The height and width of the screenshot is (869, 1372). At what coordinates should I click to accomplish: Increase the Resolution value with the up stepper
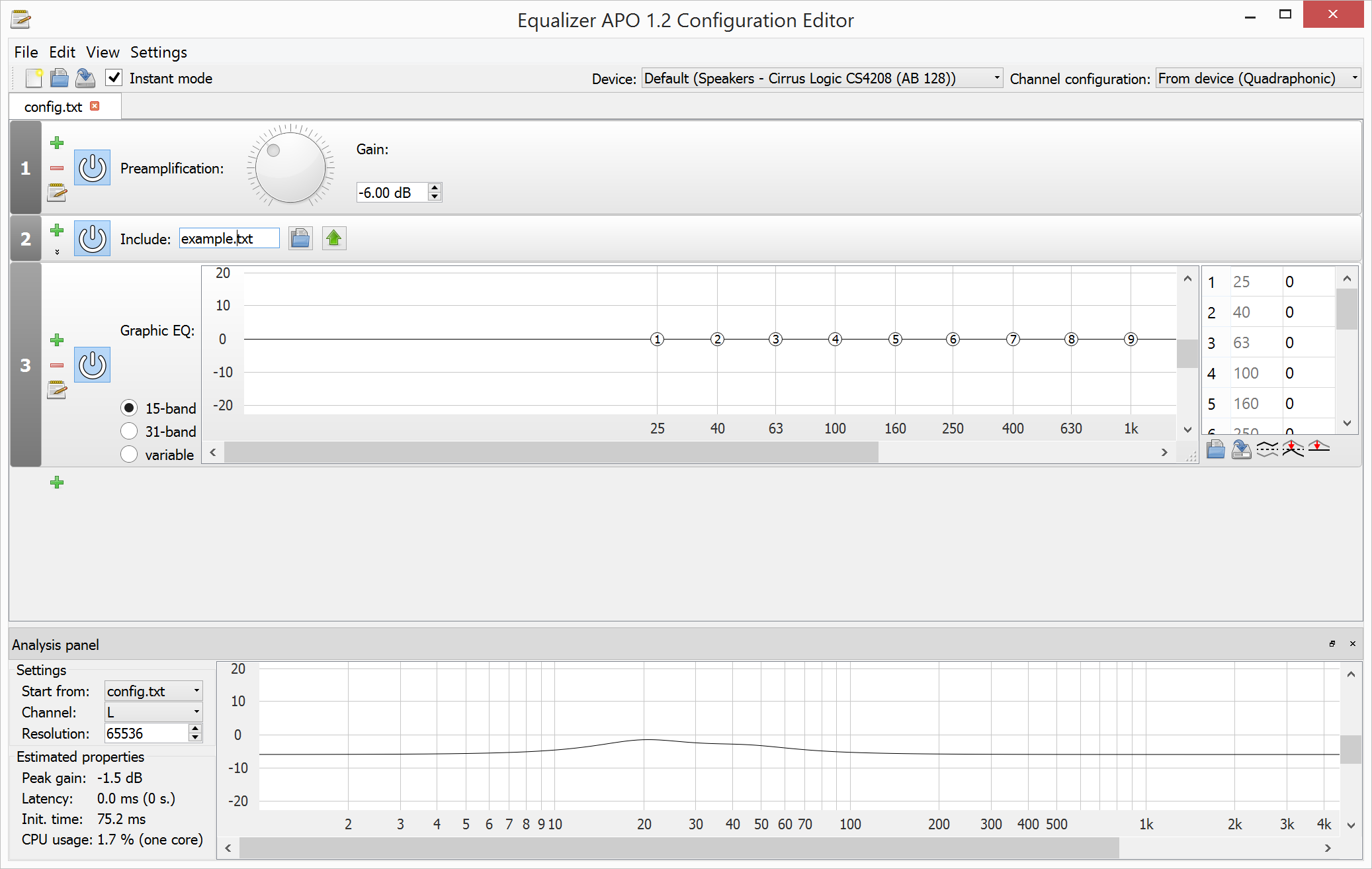coord(195,729)
